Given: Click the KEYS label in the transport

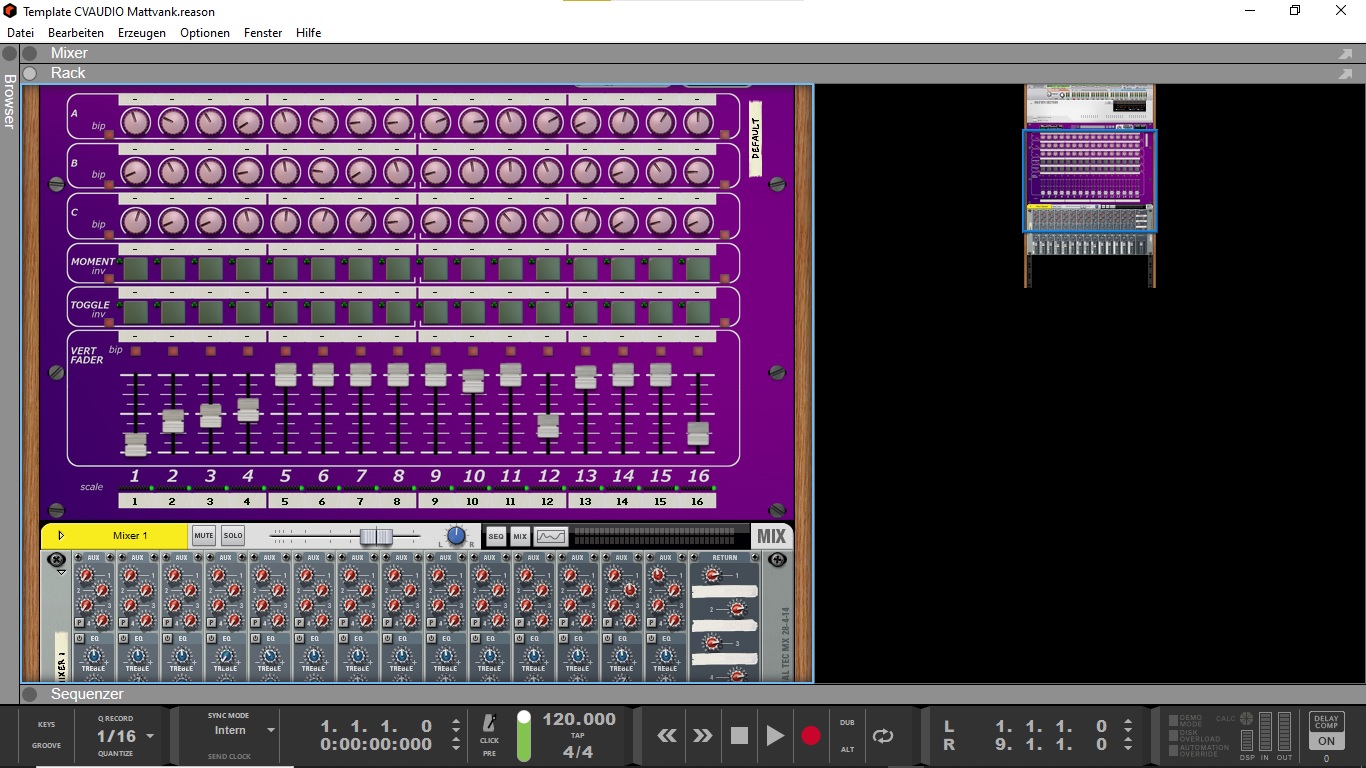Looking at the screenshot, I should (x=46, y=724).
